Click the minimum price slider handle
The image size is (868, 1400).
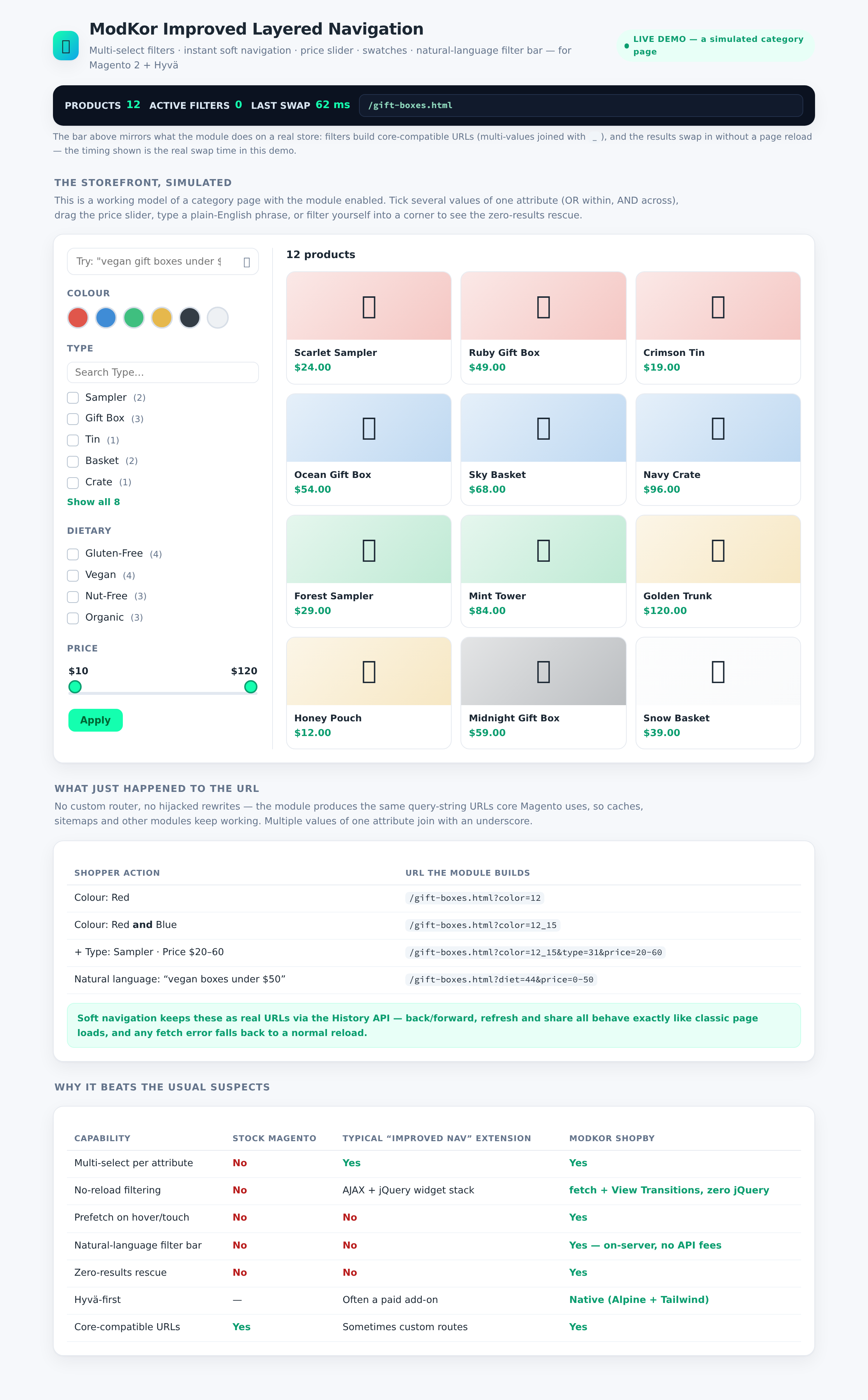pos(75,687)
